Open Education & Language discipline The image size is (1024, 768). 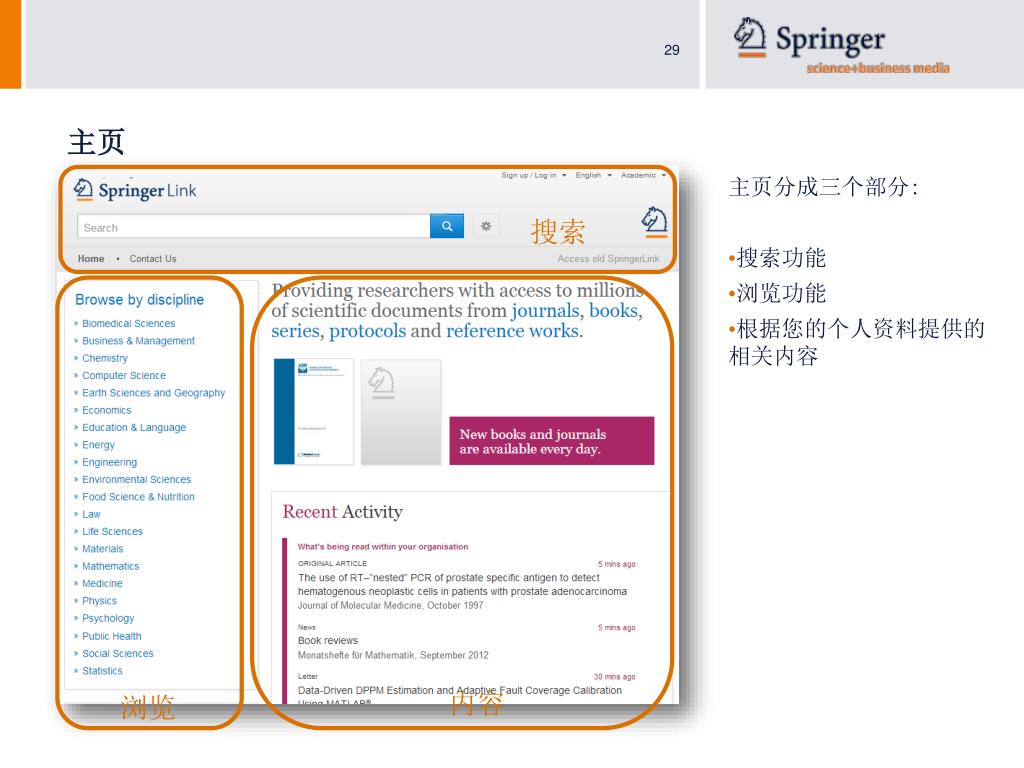[134, 427]
